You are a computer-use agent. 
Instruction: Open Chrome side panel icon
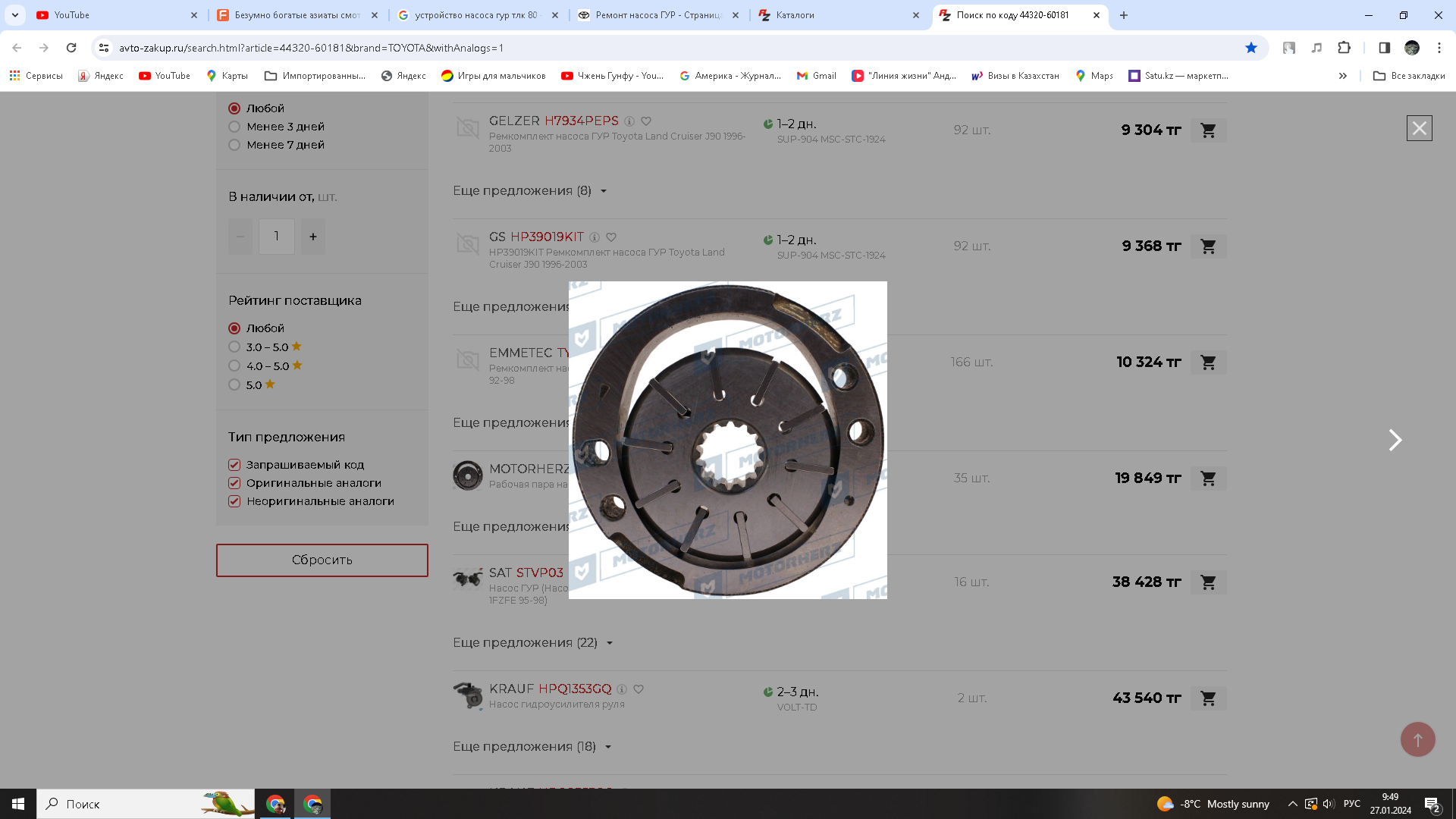[1384, 48]
